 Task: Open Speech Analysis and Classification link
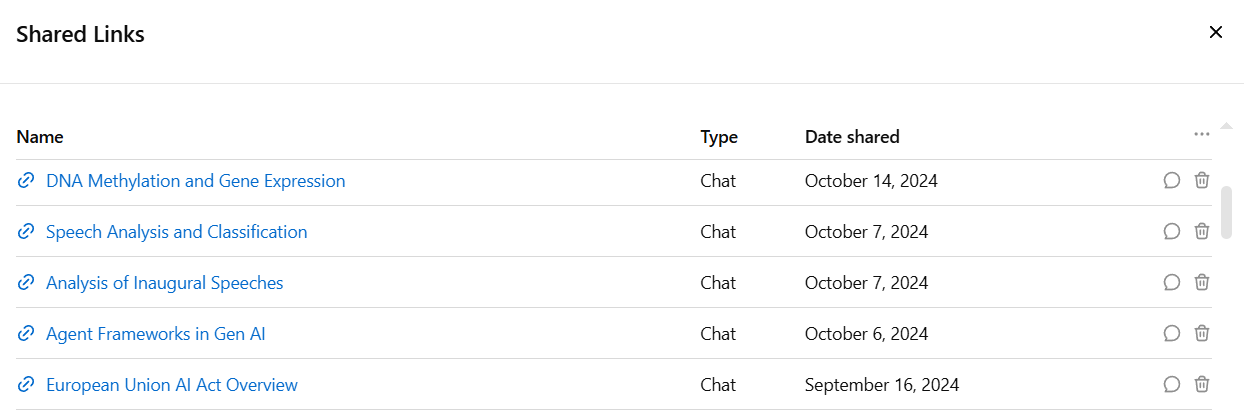177,232
